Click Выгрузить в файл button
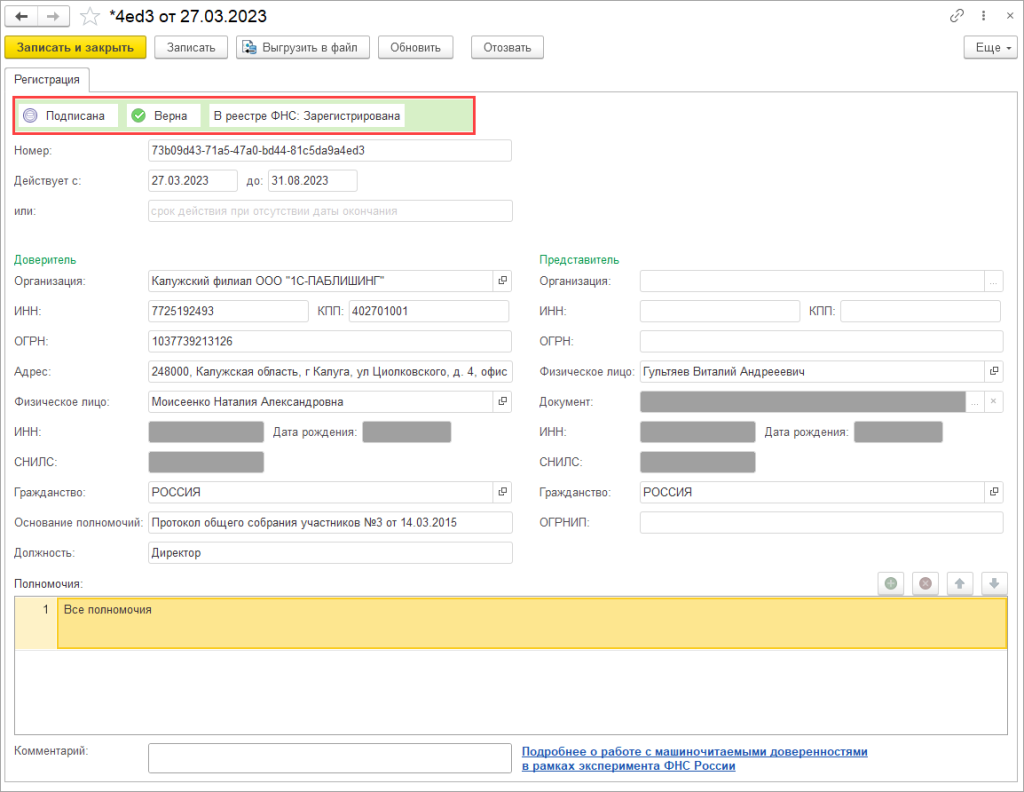 pyautogui.click(x=303, y=47)
